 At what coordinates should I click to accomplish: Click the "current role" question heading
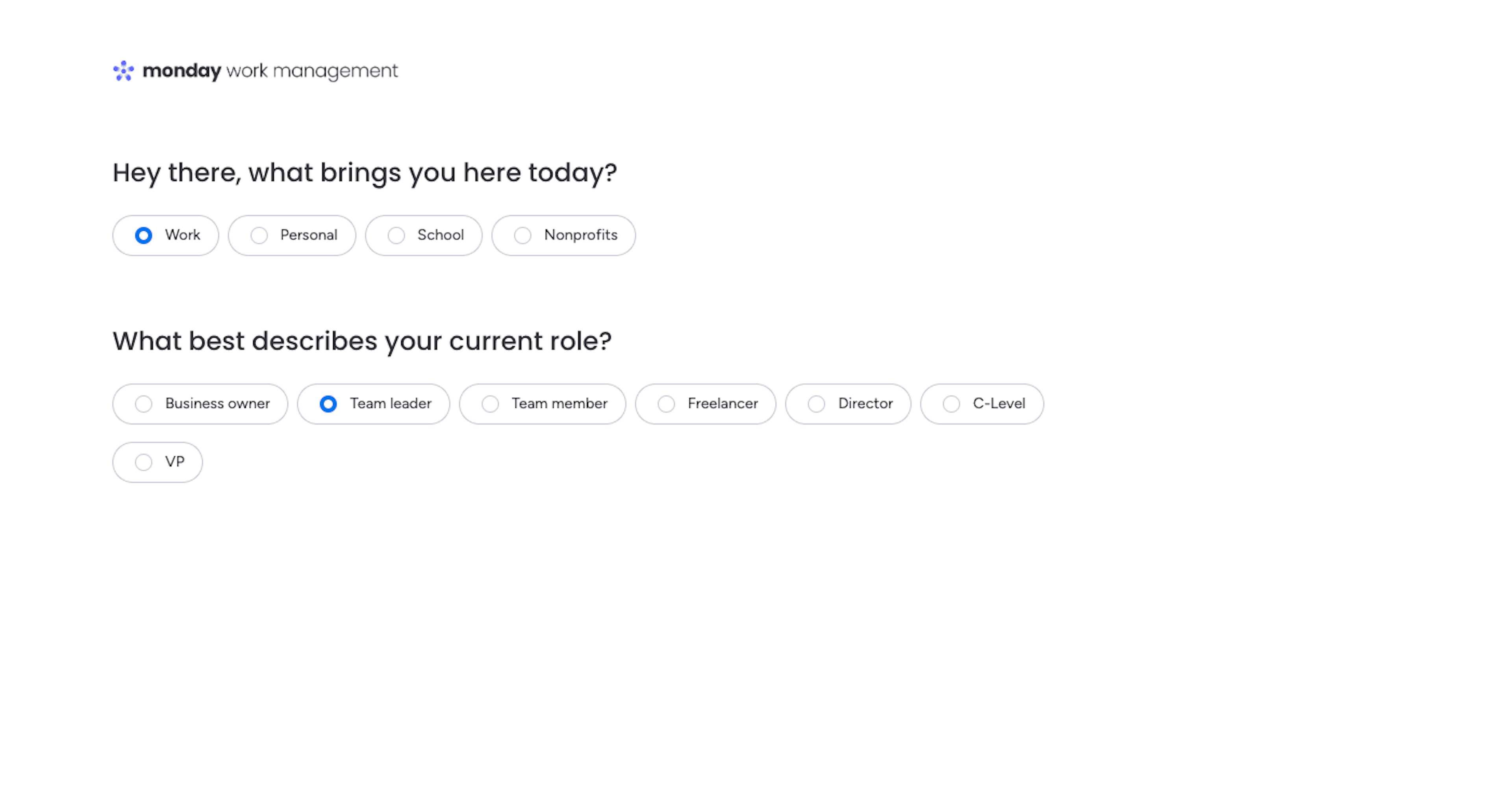tap(362, 341)
